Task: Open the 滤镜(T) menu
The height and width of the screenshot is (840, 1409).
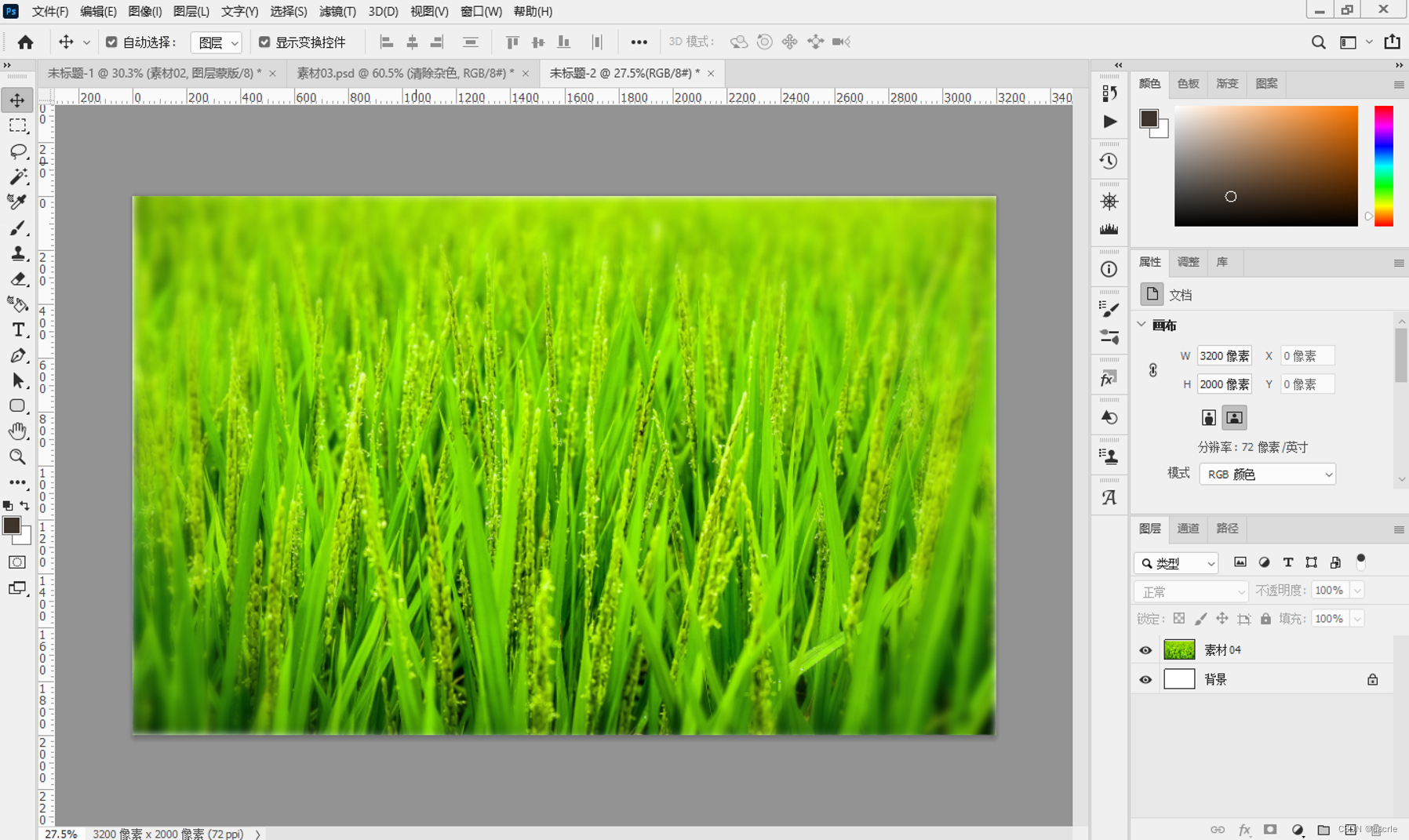Action: tap(337, 12)
